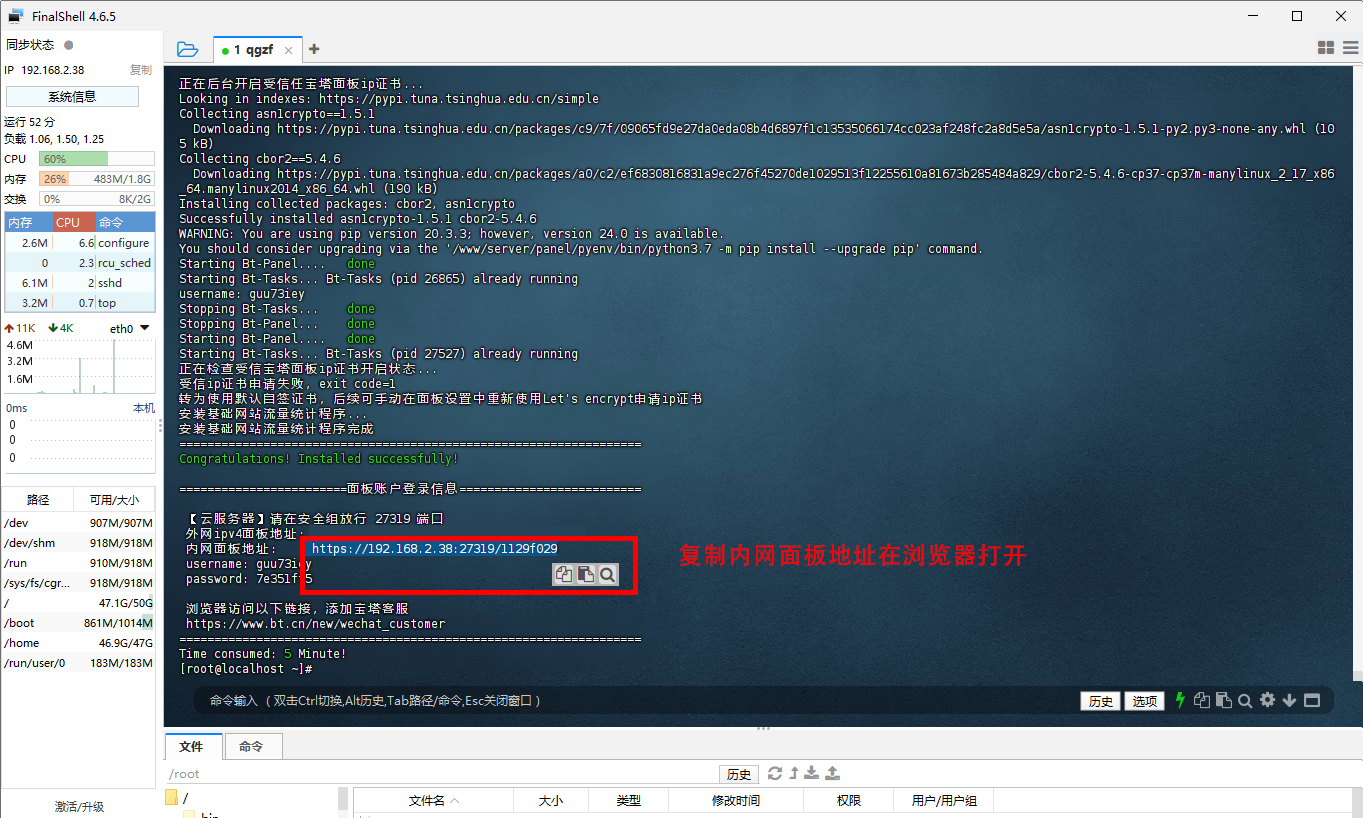The height and width of the screenshot is (818, 1363).
Task: Click the scroll-to-bottom down arrow icon
Action: click(x=1289, y=701)
